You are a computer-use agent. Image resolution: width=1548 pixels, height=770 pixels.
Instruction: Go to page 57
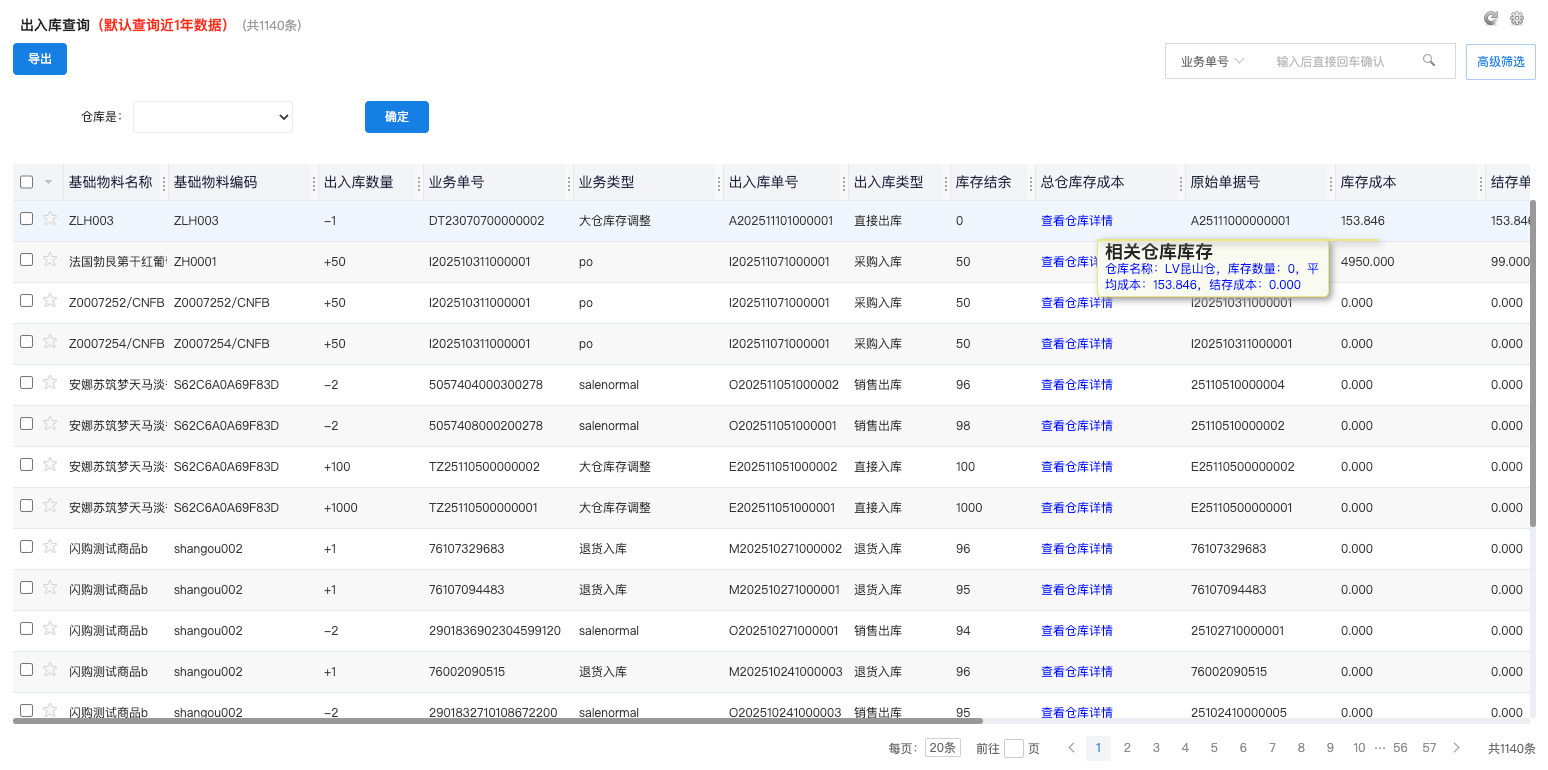click(x=1429, y=748)
